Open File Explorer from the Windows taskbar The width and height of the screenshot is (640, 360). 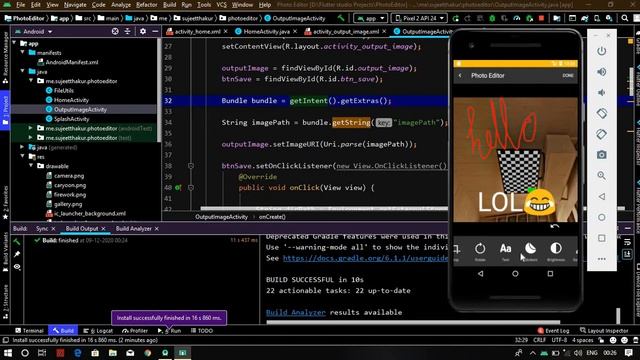click(x=113, y=353)
